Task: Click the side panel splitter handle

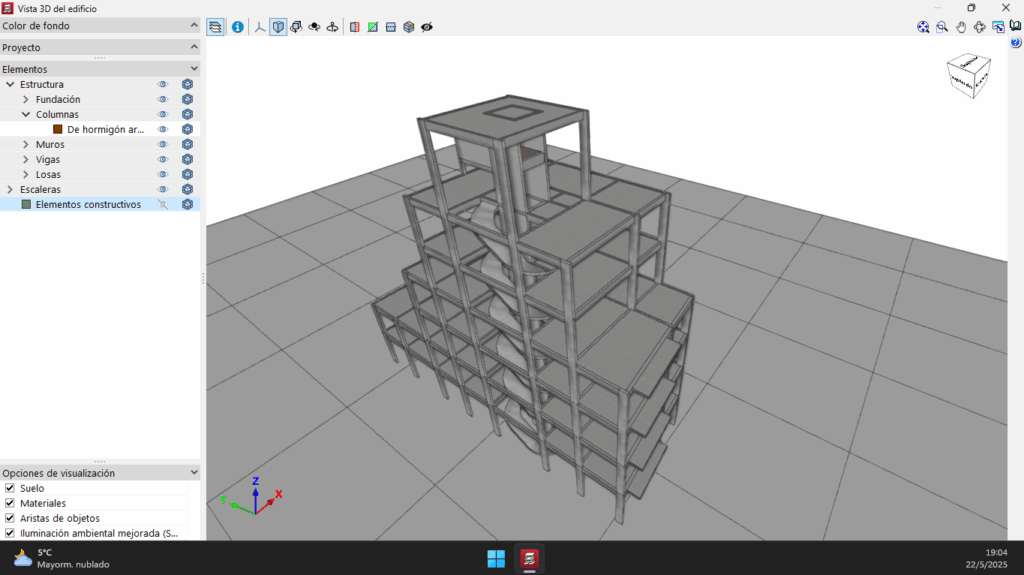Action: click(x=203, y=279)
